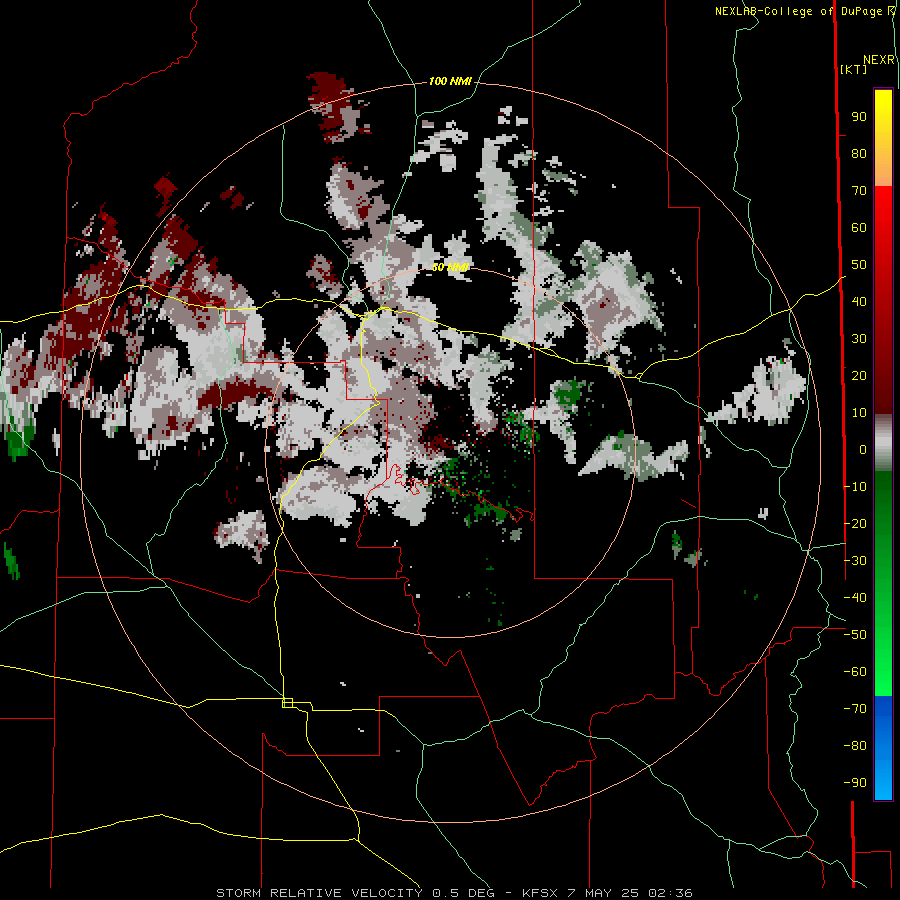The image size is (900, 900).
Task: Click the 30 value on the velocity scale
Action: [x=859, y=339]
